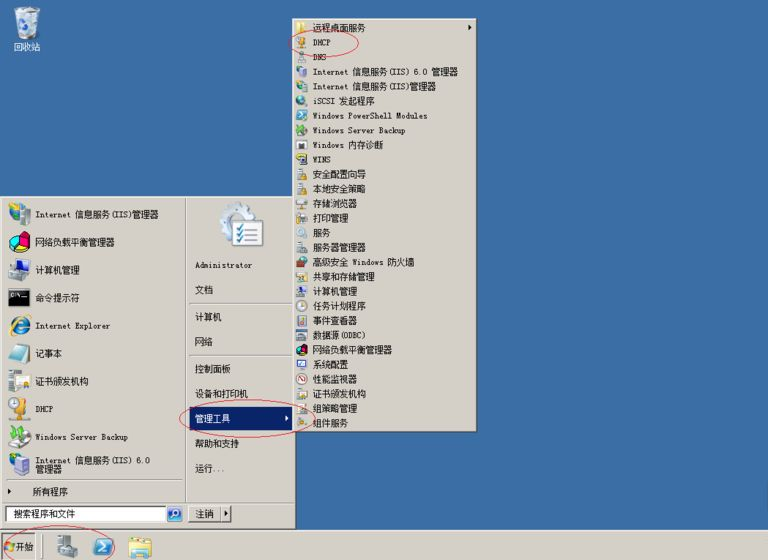Click the 开始 Start button
Image resolution: width=768 pixels, height=560 pixels.
click(x=20, y=547)
